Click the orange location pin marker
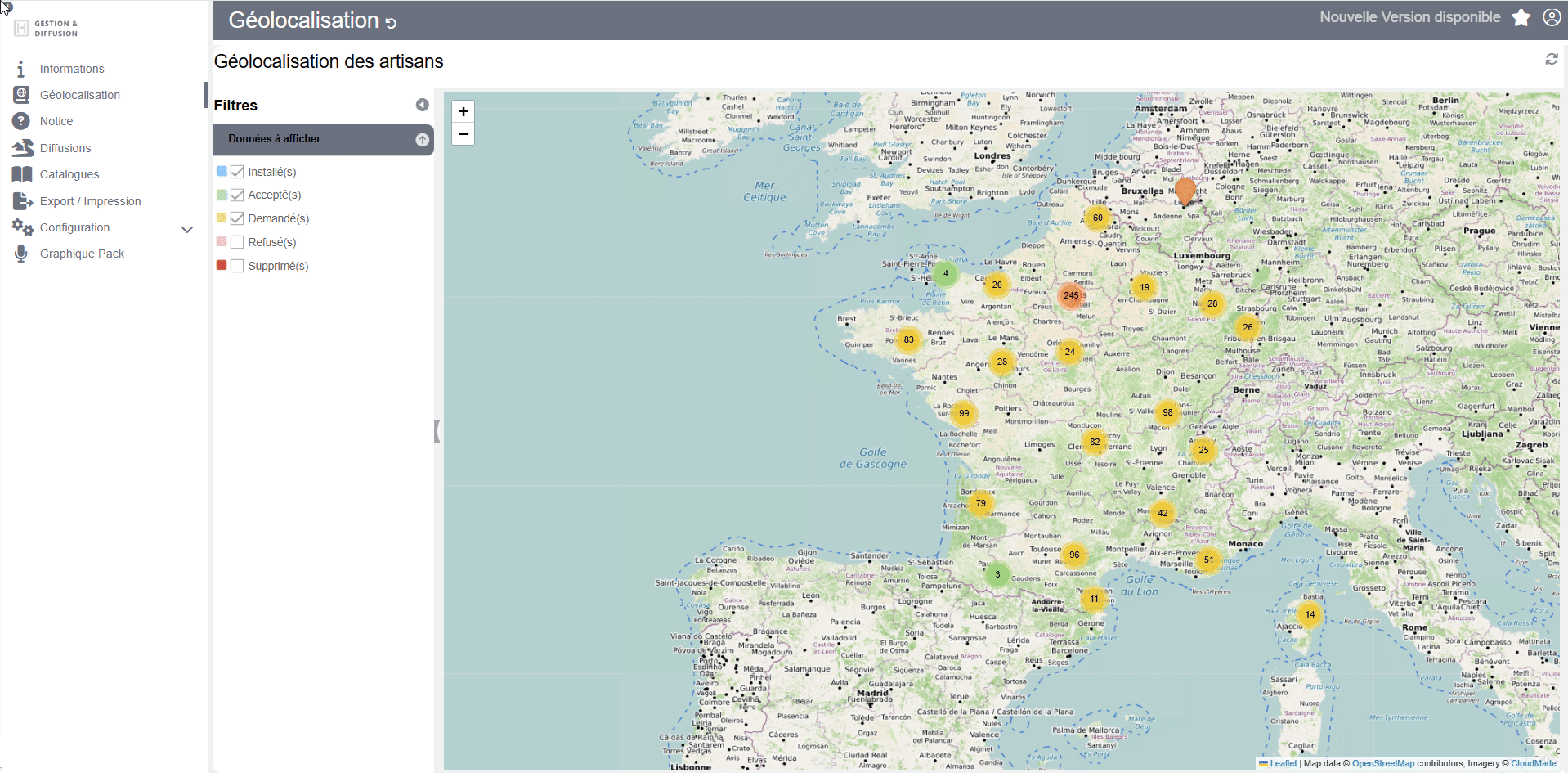The width and height of the screenshot is (1568, 773). [x=1185, y=191]
